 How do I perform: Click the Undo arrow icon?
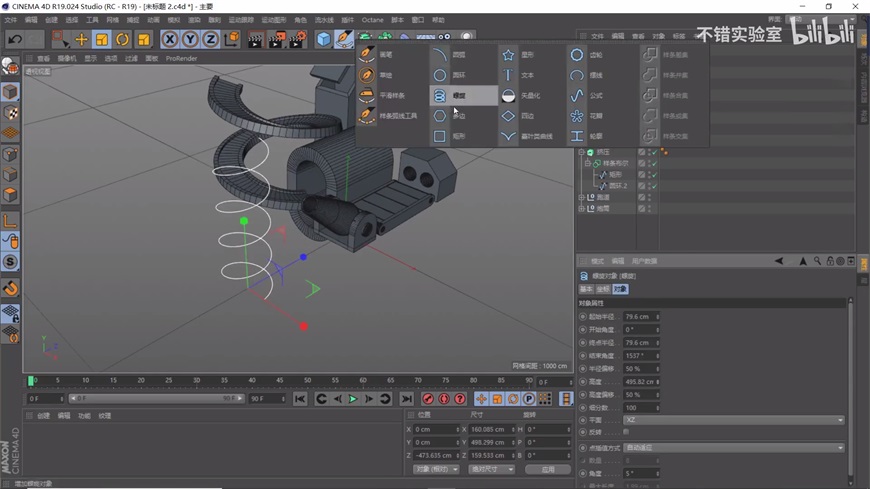pyautogui.click(x=14, y=40)
